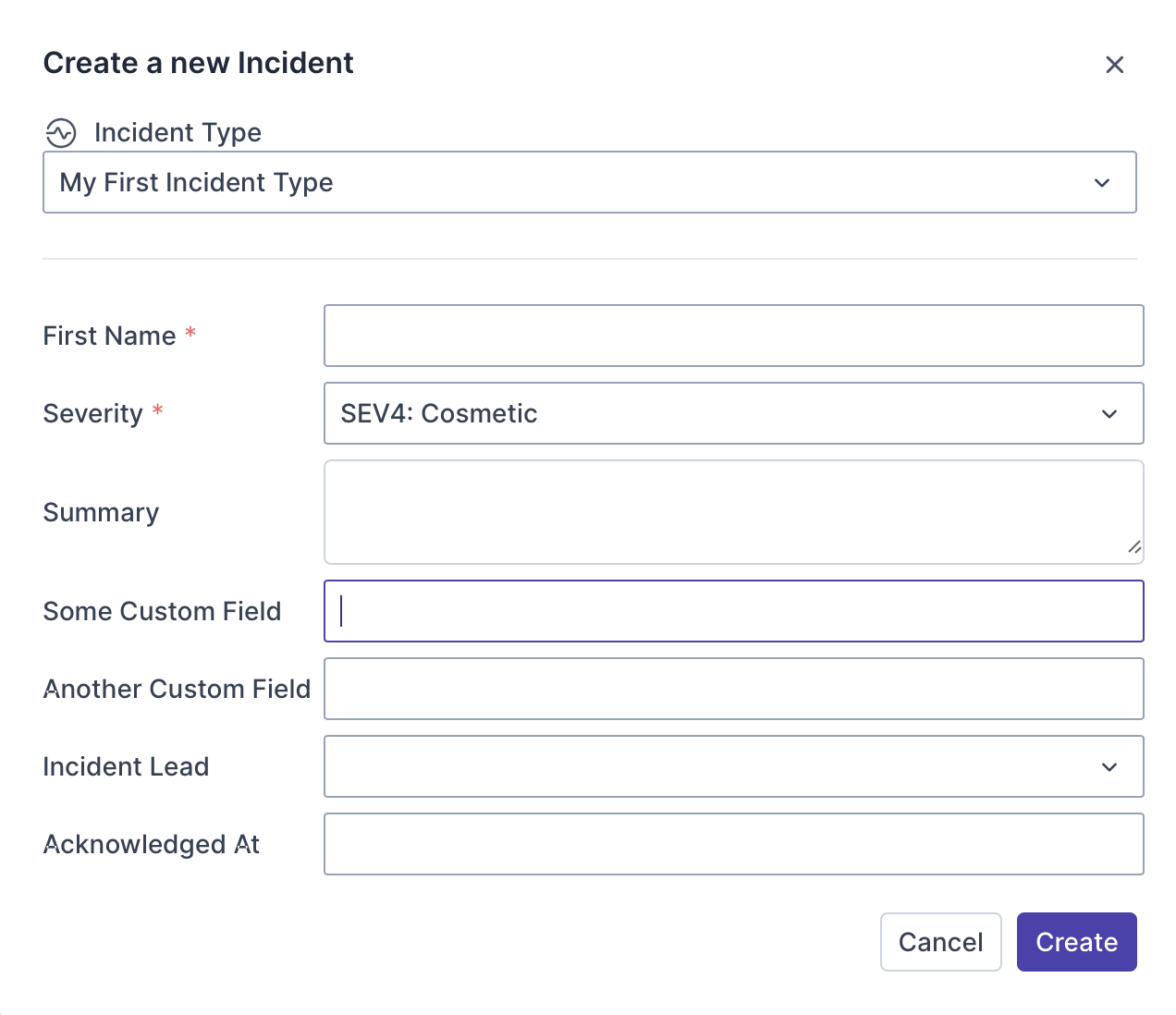This screenshot has height=1015, width=1176.
Task: Focus the First Name input field
Action: coord(733,336)
